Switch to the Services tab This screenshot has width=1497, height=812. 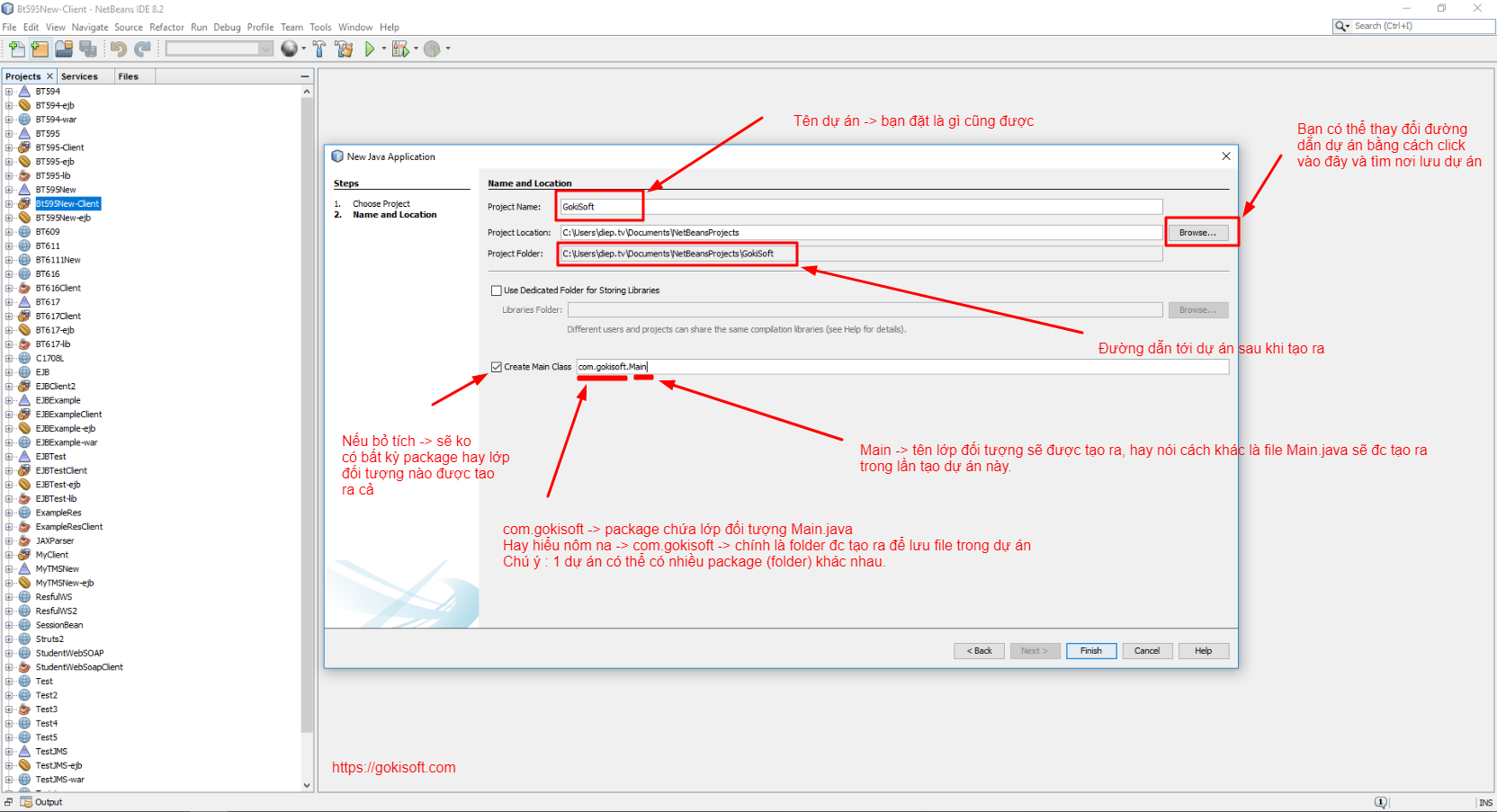(x=79, y=76)
